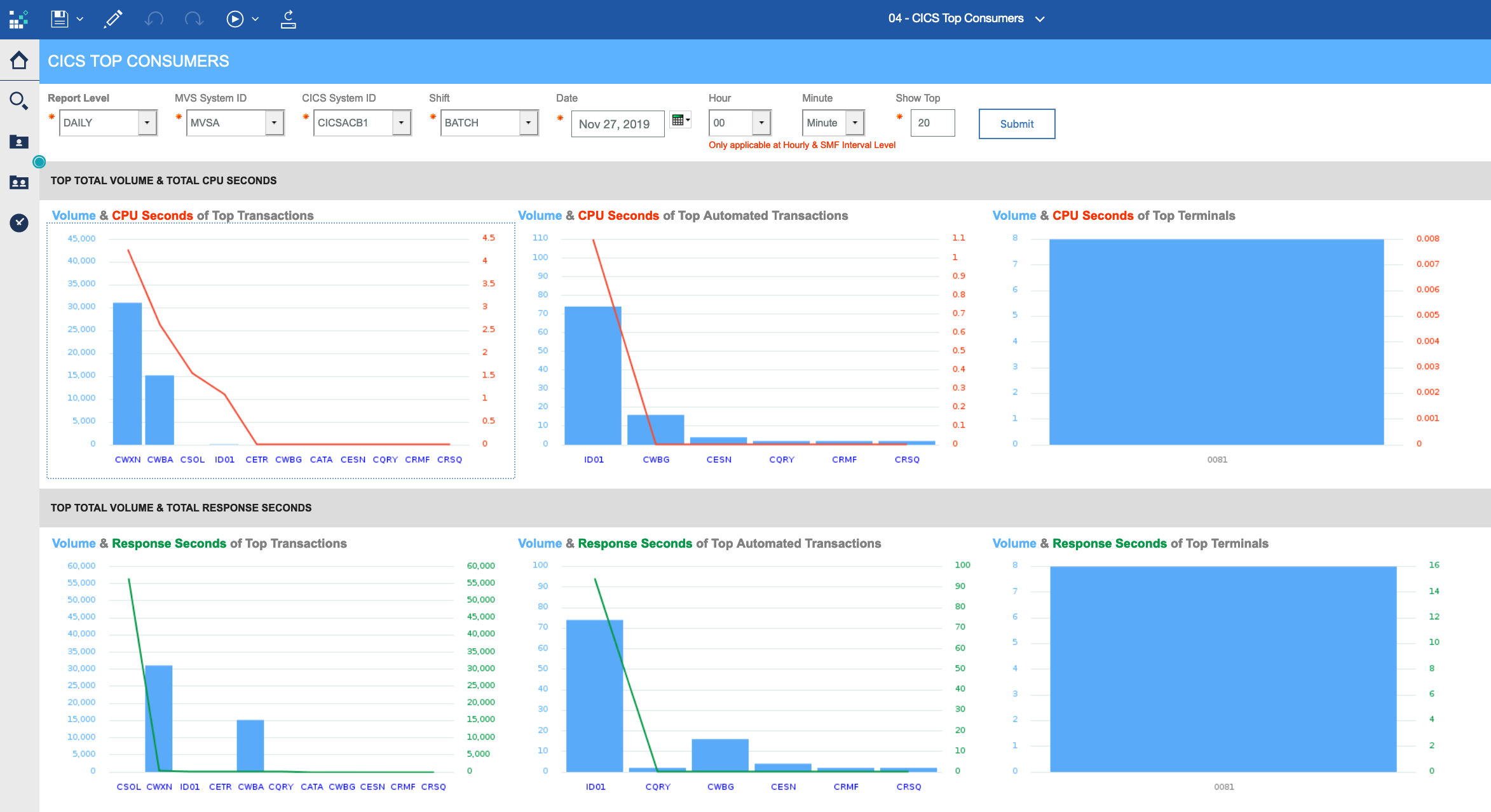The width and height of the screenshot is (1491, 812).
Task: Open the Minute dropdown
Action: (833, 123)
